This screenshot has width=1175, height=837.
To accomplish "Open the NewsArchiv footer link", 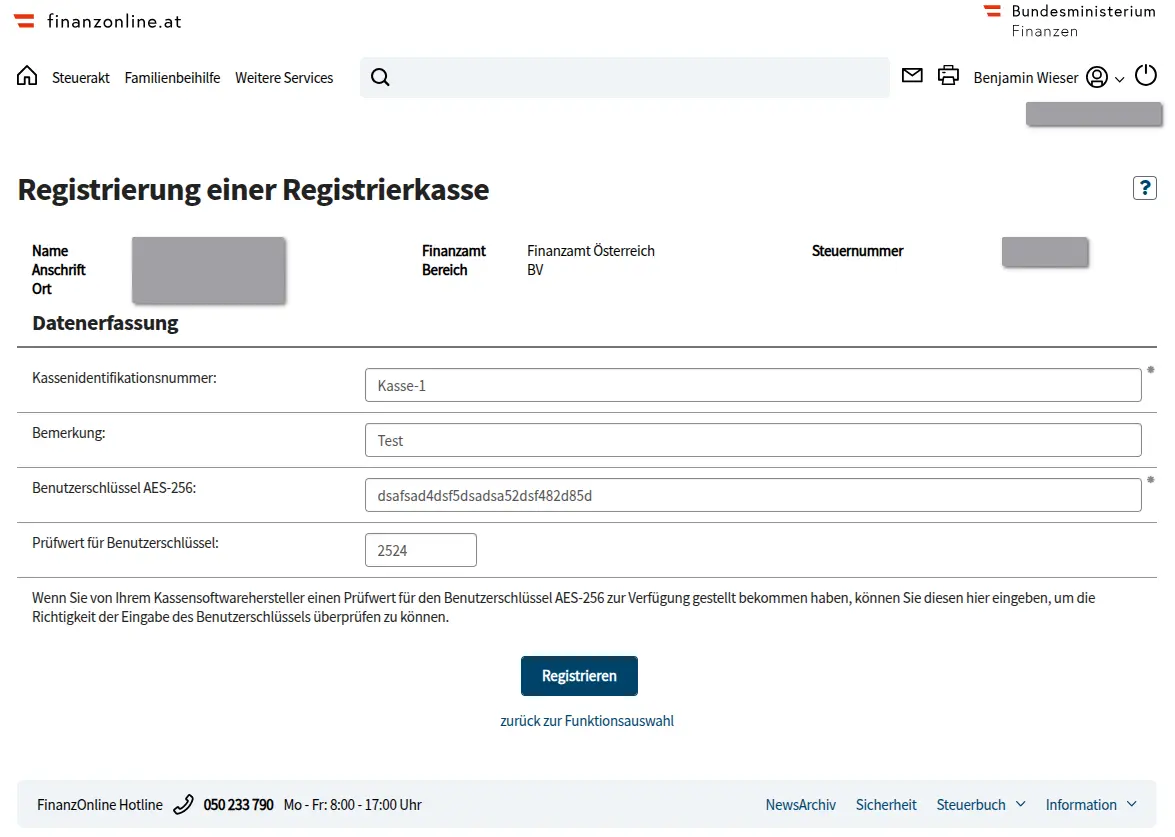I will pos(800,804).
